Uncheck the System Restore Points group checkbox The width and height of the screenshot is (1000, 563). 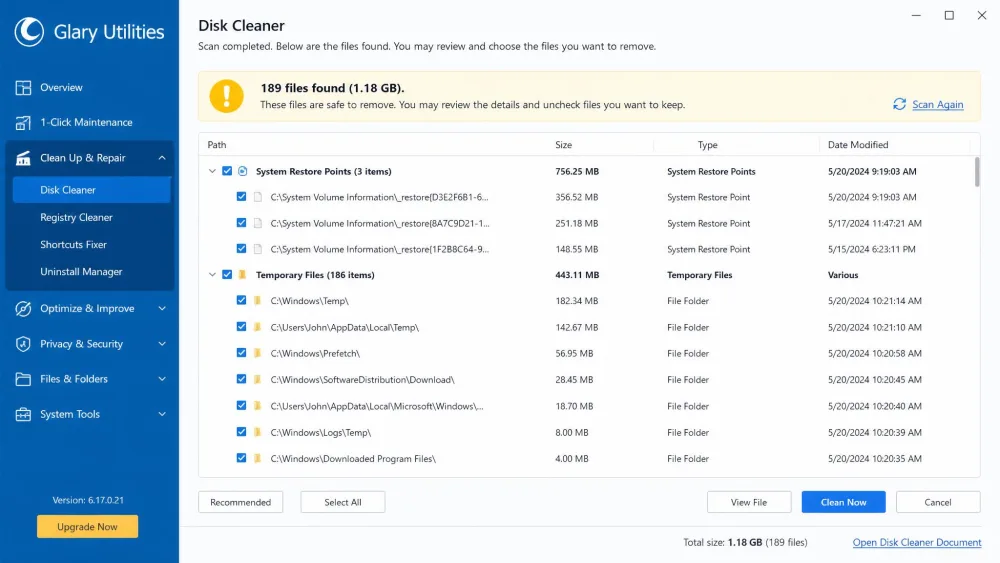[x=227, y=171]
